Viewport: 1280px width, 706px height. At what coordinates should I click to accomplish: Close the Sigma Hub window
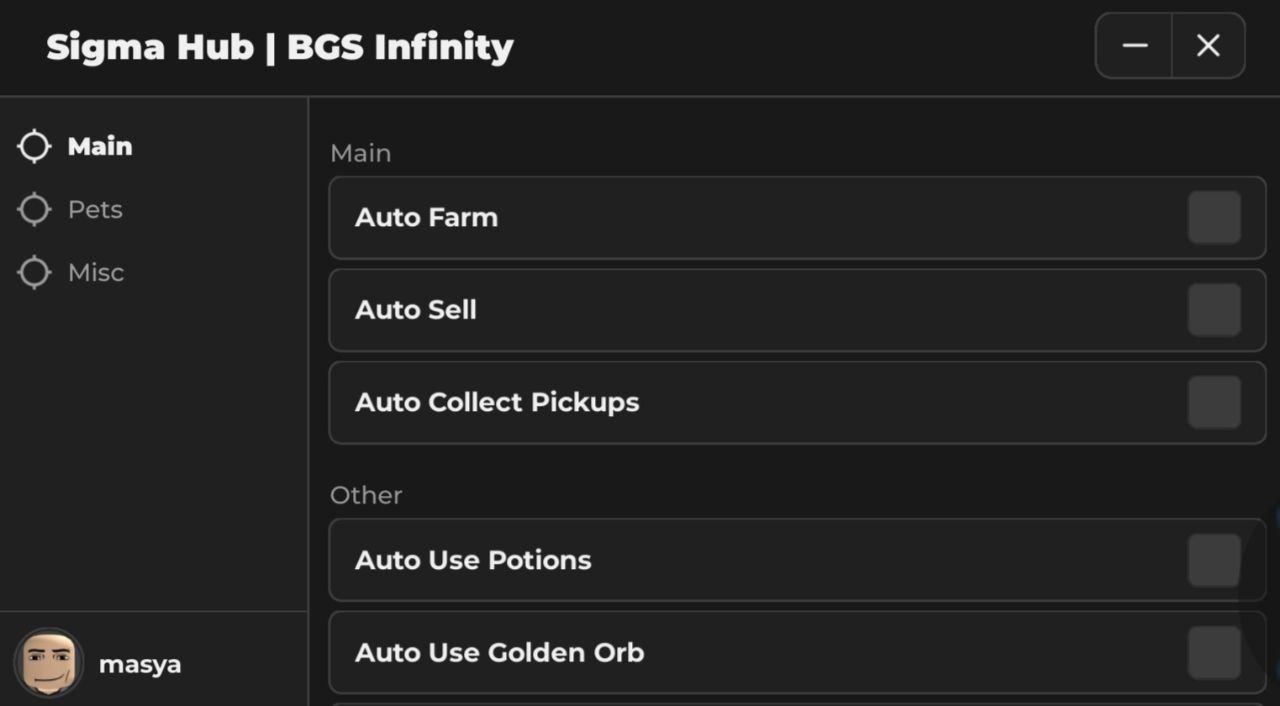point(1208,46)
